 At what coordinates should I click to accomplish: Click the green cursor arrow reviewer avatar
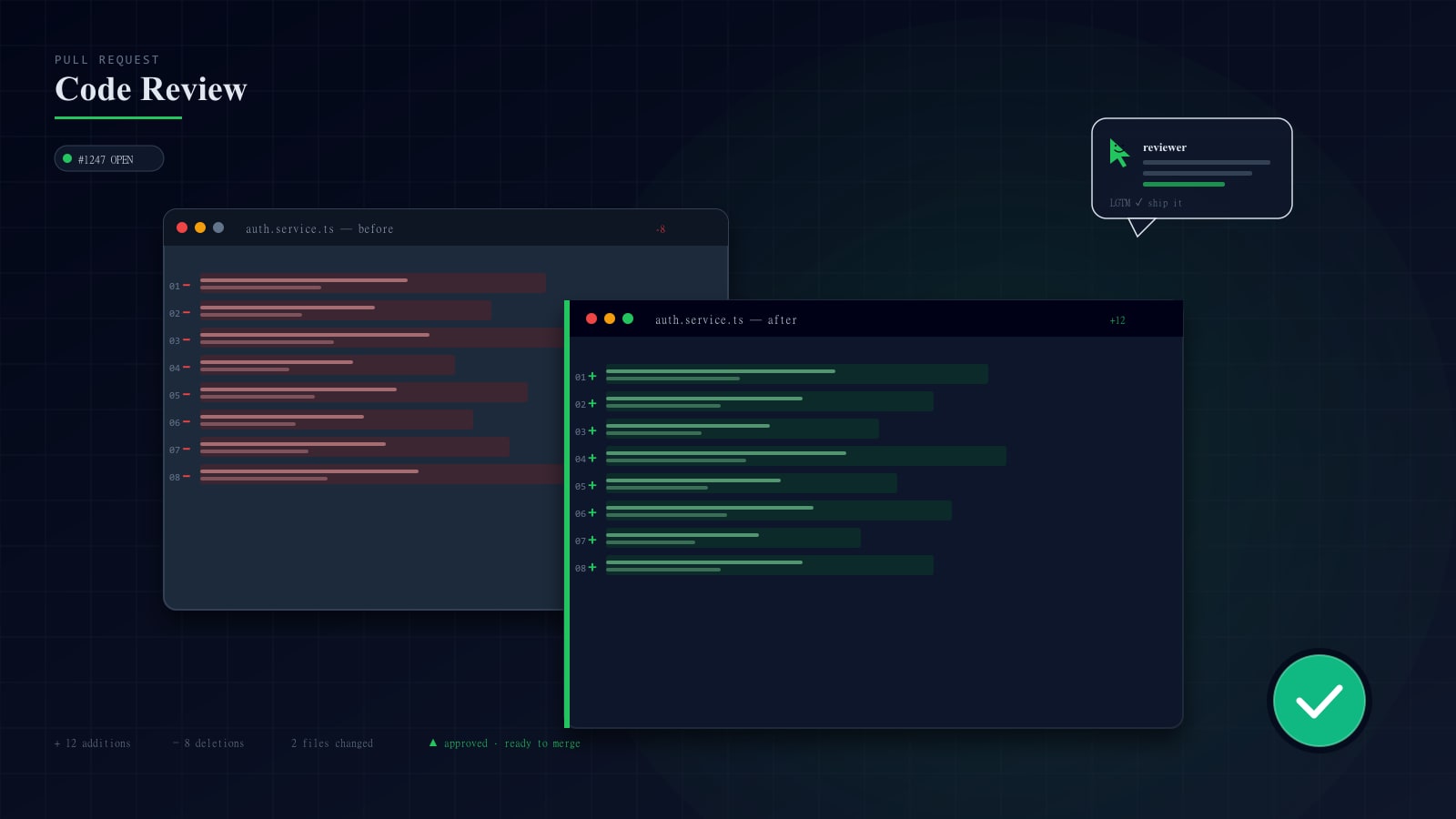(x=1118, y=153)
